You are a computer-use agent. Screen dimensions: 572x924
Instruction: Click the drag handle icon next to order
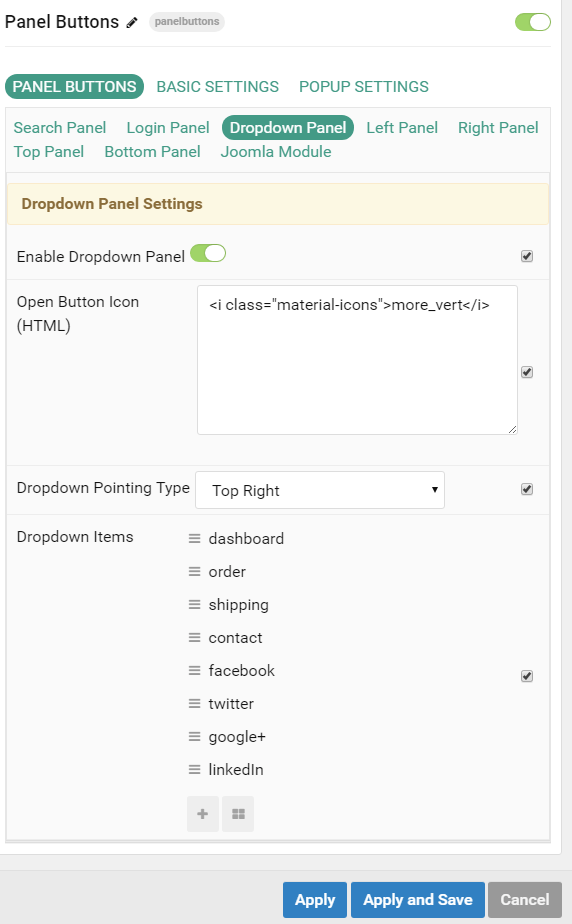pyautogui.click(x=194, y=572)
